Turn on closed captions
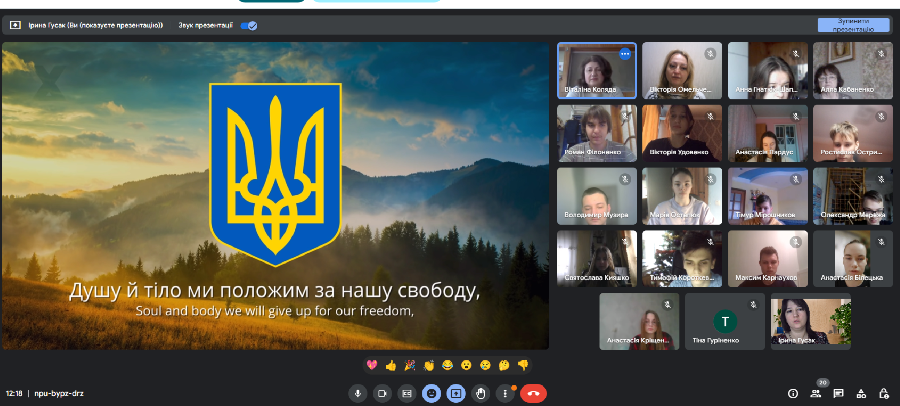This screenshot has height=406, width=900. [406, 393]
